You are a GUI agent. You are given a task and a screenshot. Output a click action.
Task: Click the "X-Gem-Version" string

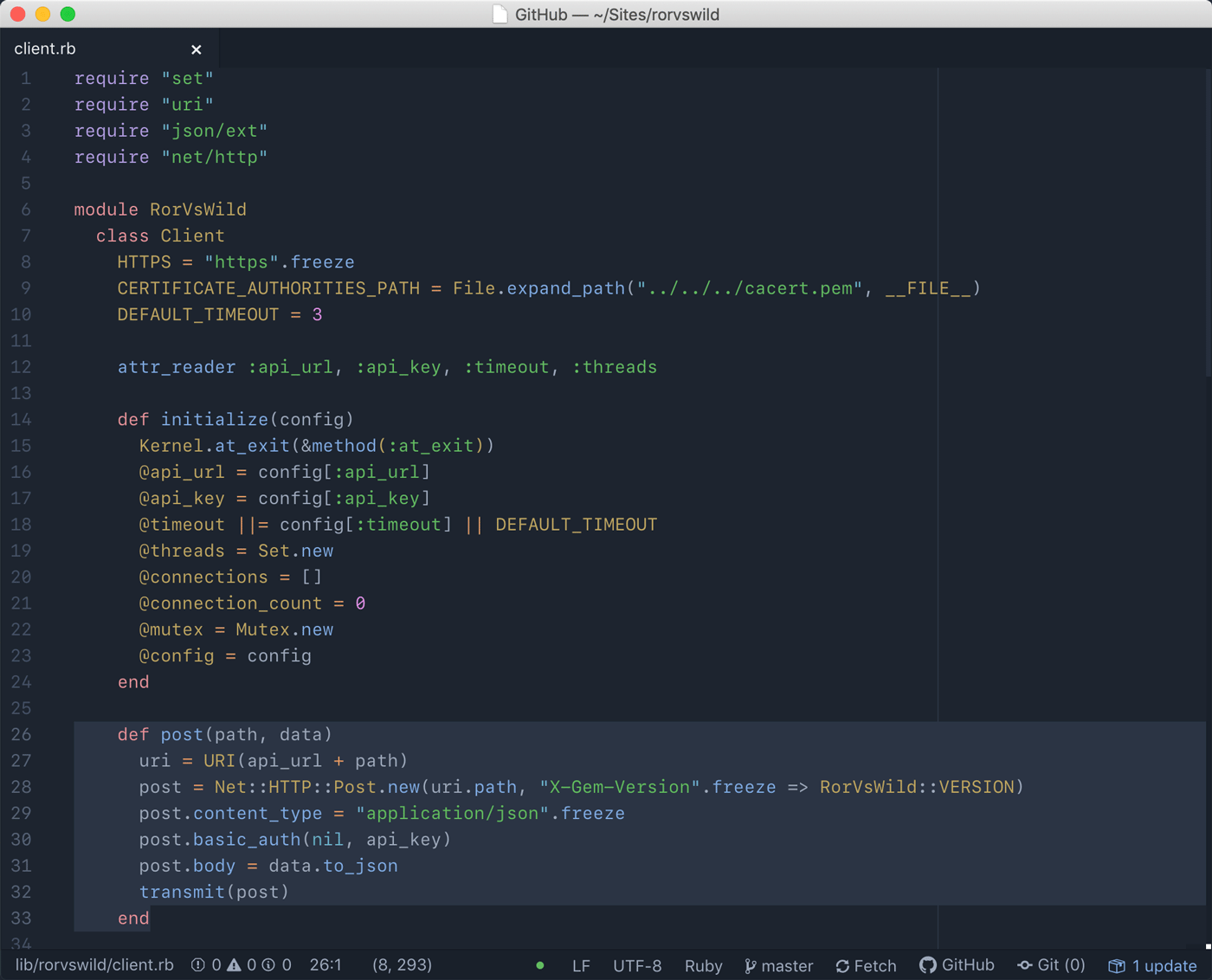click(x=620, y=787)
